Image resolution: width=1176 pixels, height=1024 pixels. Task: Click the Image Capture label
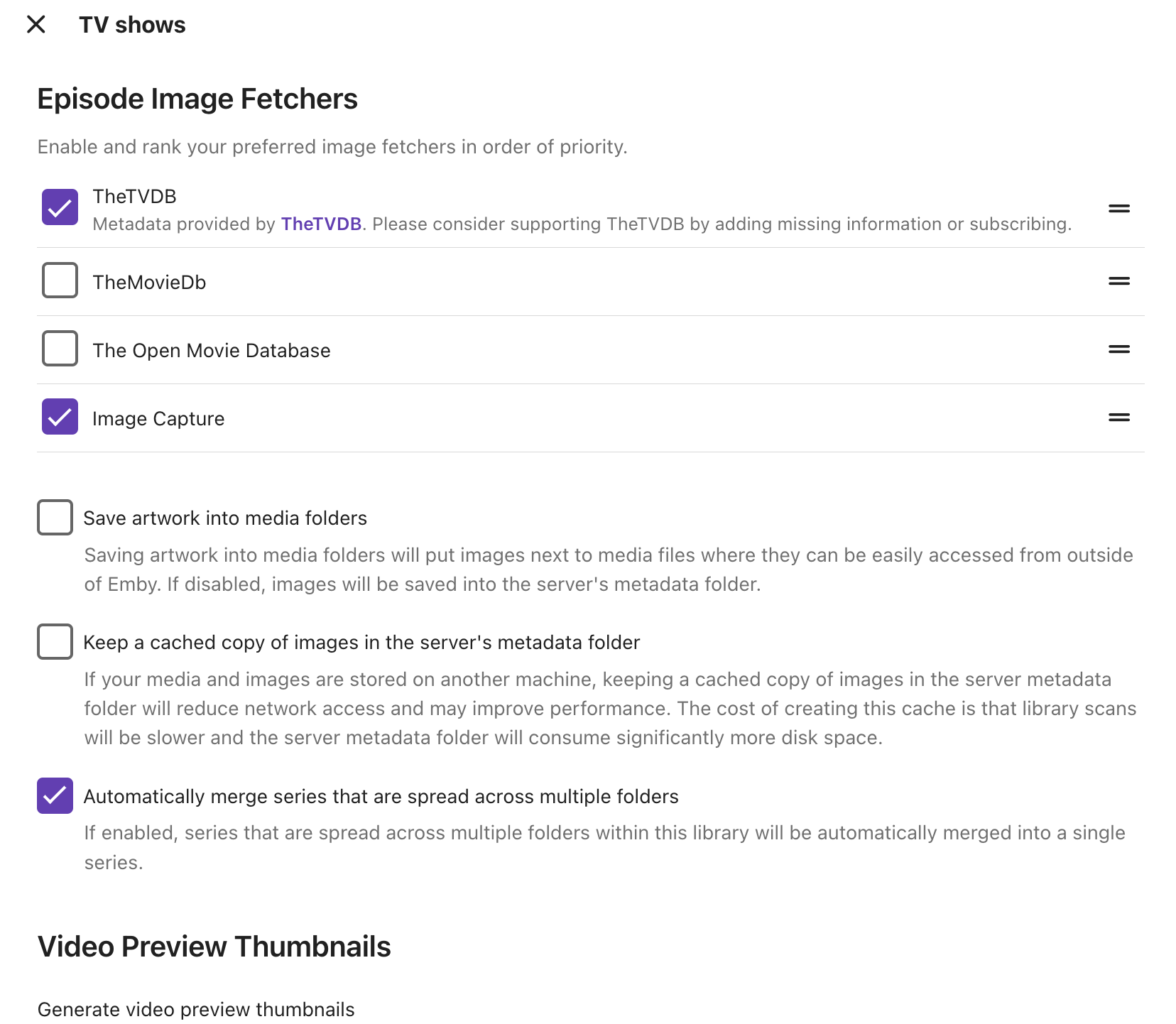[158, 419]
